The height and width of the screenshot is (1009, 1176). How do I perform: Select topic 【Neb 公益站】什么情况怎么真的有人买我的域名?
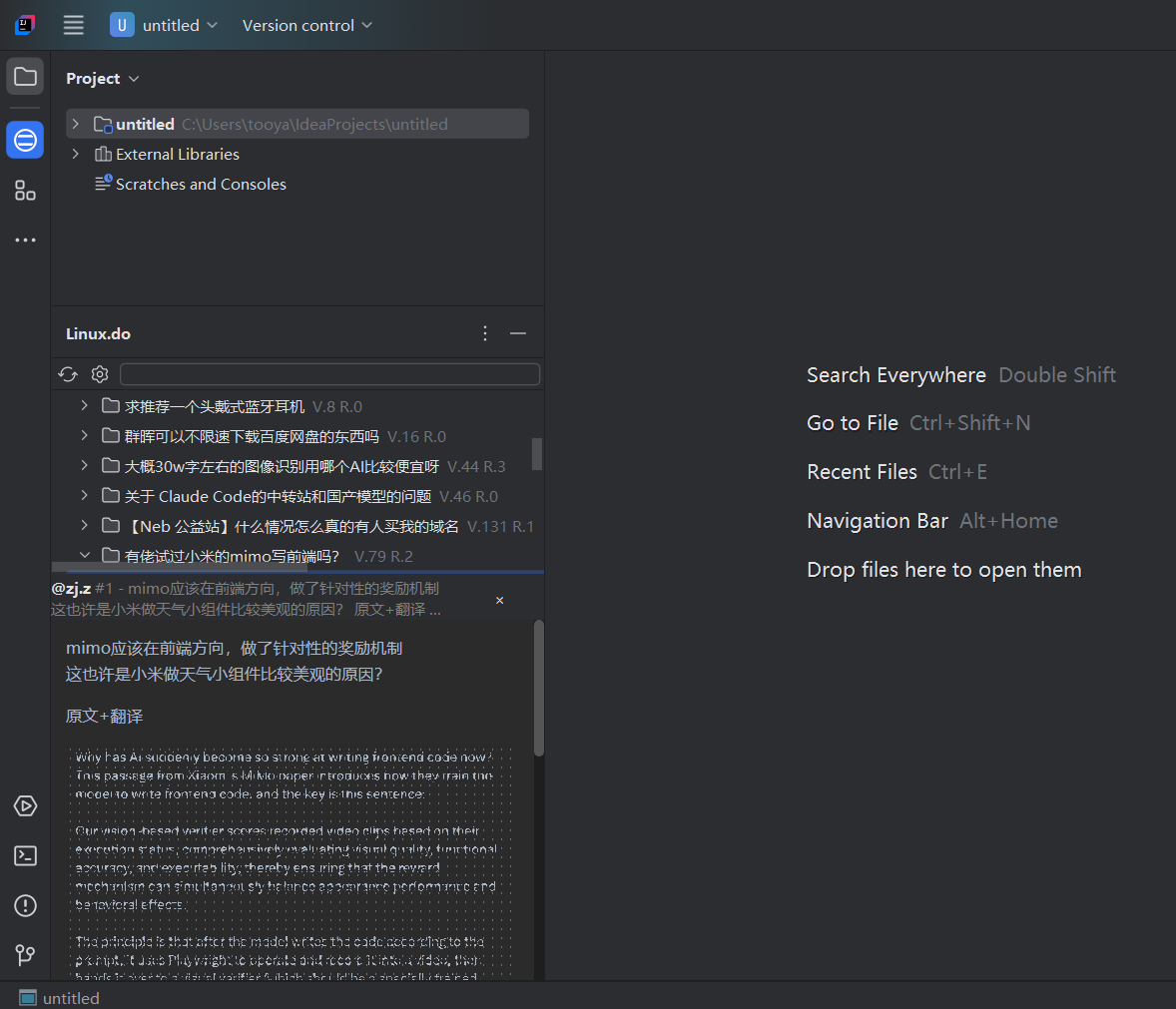coord(291,526)
